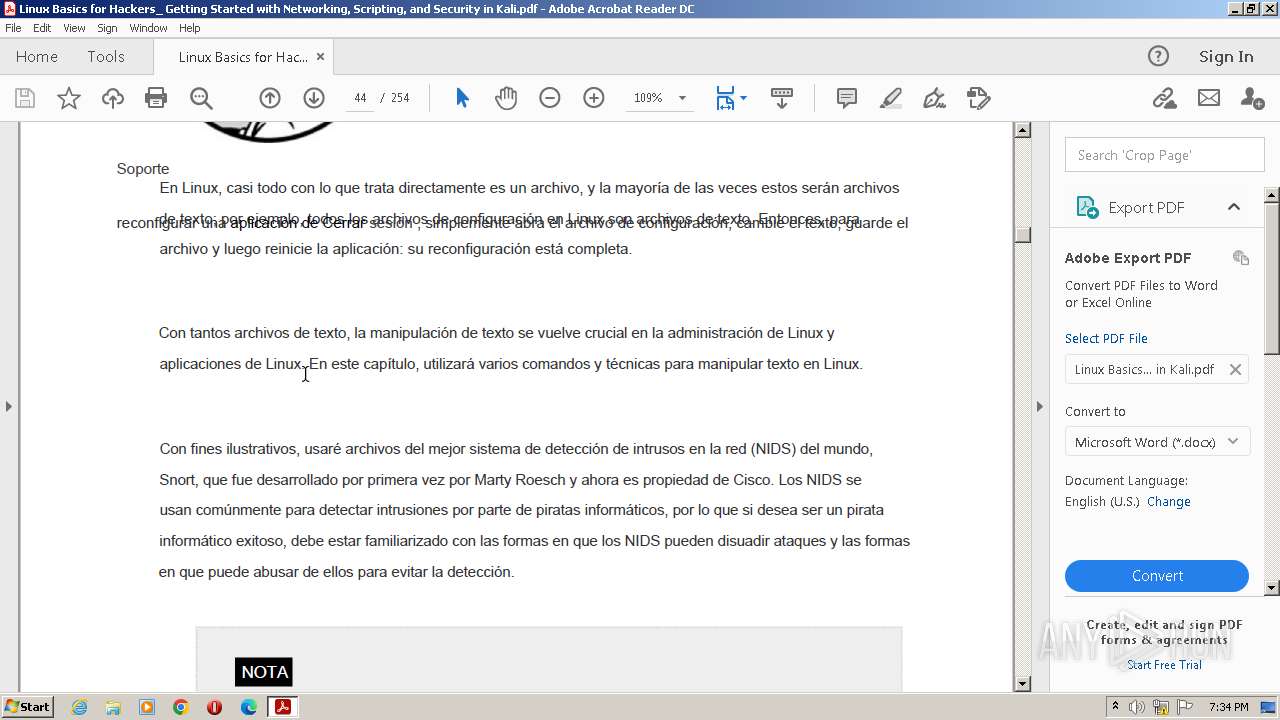Toggle the Read mode scrolling icon

coord(782,98)
